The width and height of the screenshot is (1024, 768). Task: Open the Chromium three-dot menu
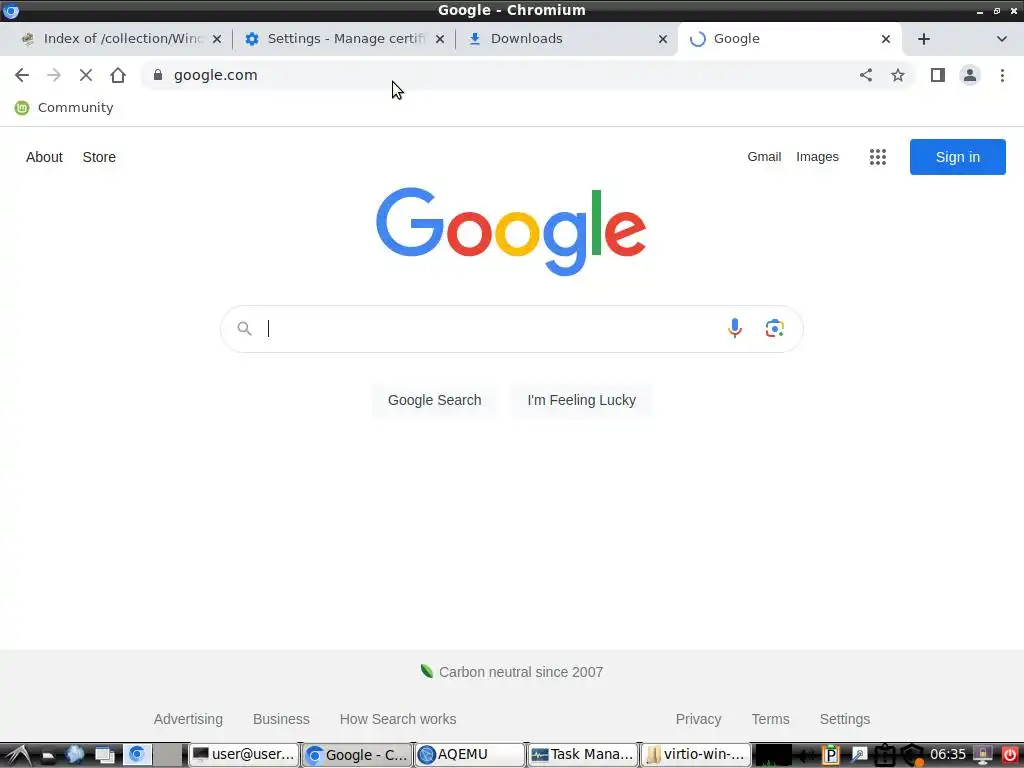[1002, 75]
